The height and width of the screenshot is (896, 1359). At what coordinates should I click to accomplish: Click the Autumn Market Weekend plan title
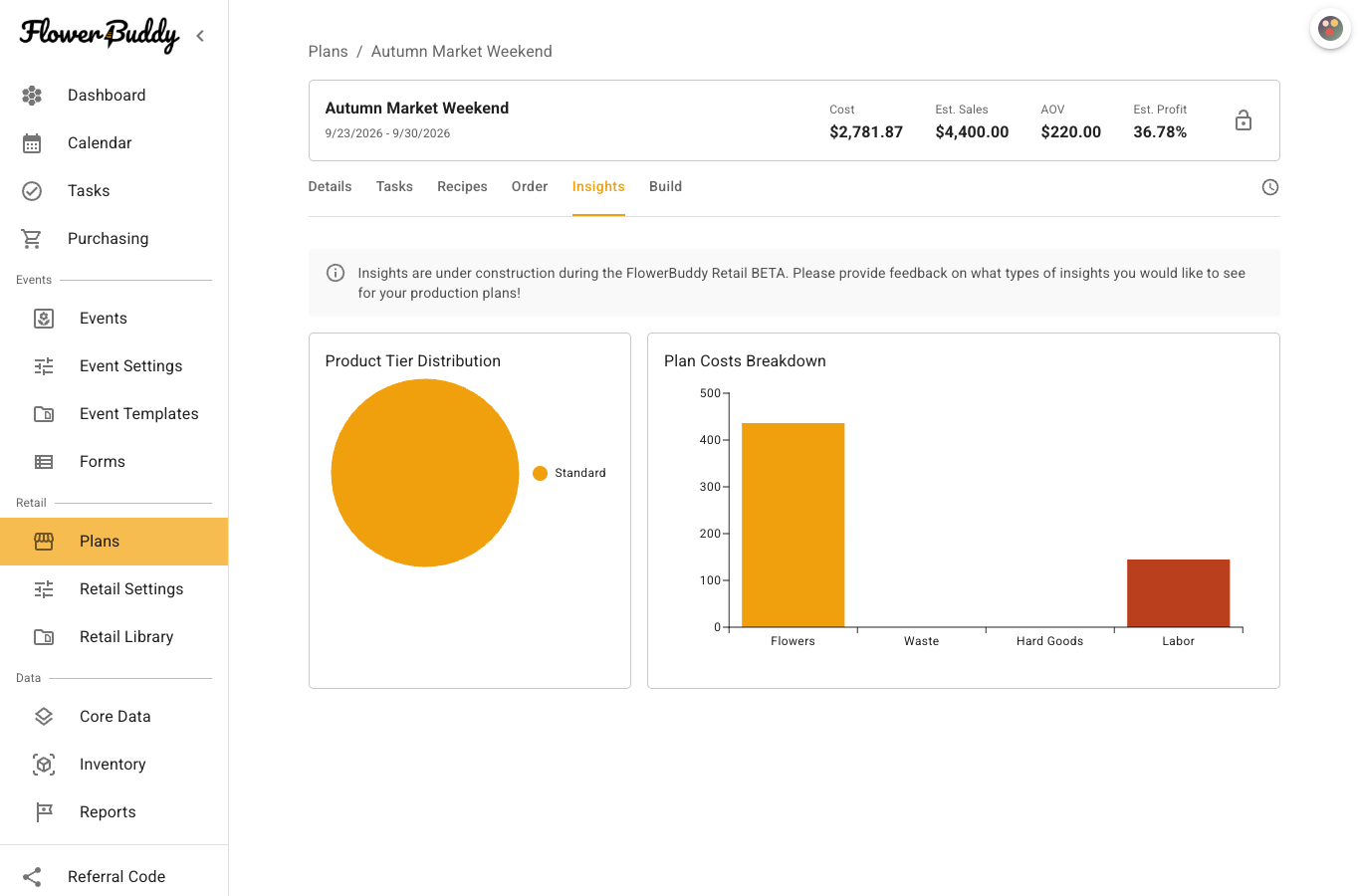coord(416,109)
